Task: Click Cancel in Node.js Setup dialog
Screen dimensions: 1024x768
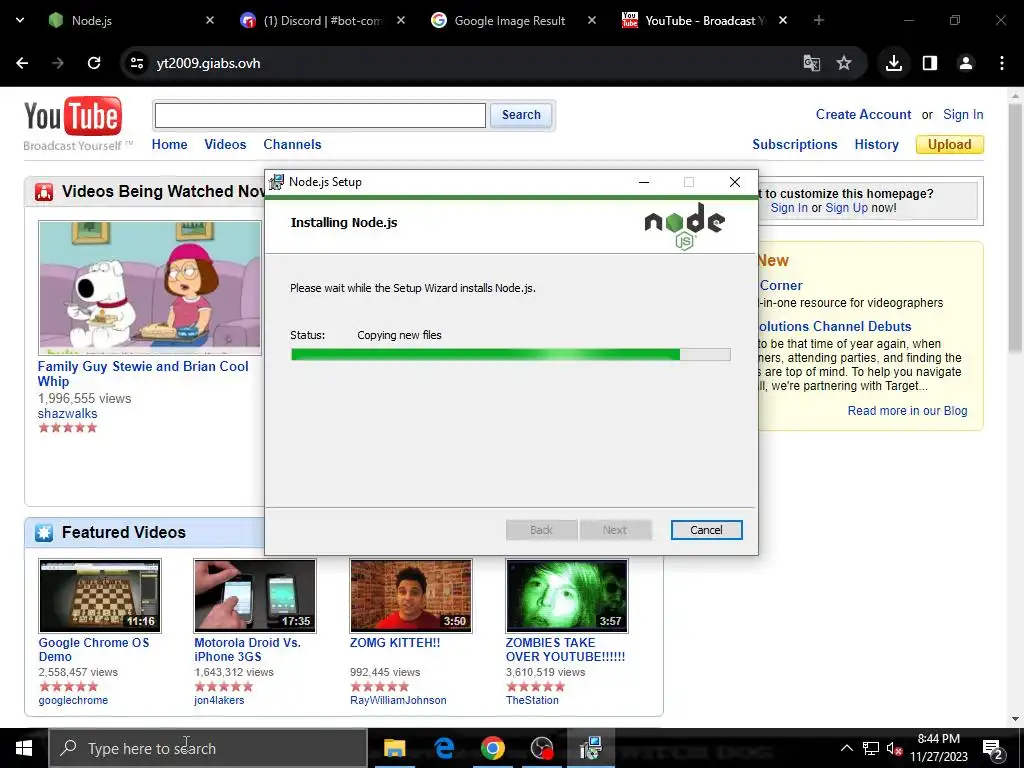Action: pos(706,530)
